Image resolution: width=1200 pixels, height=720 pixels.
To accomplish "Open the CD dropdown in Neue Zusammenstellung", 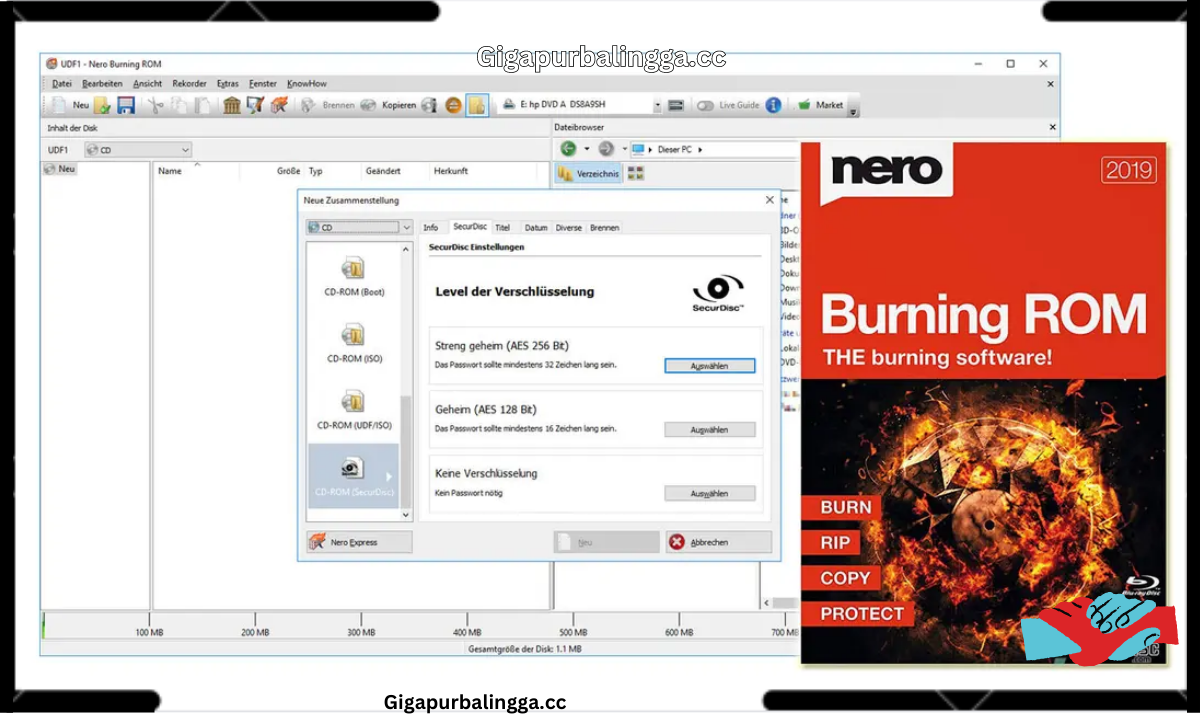I will [359, 228].
